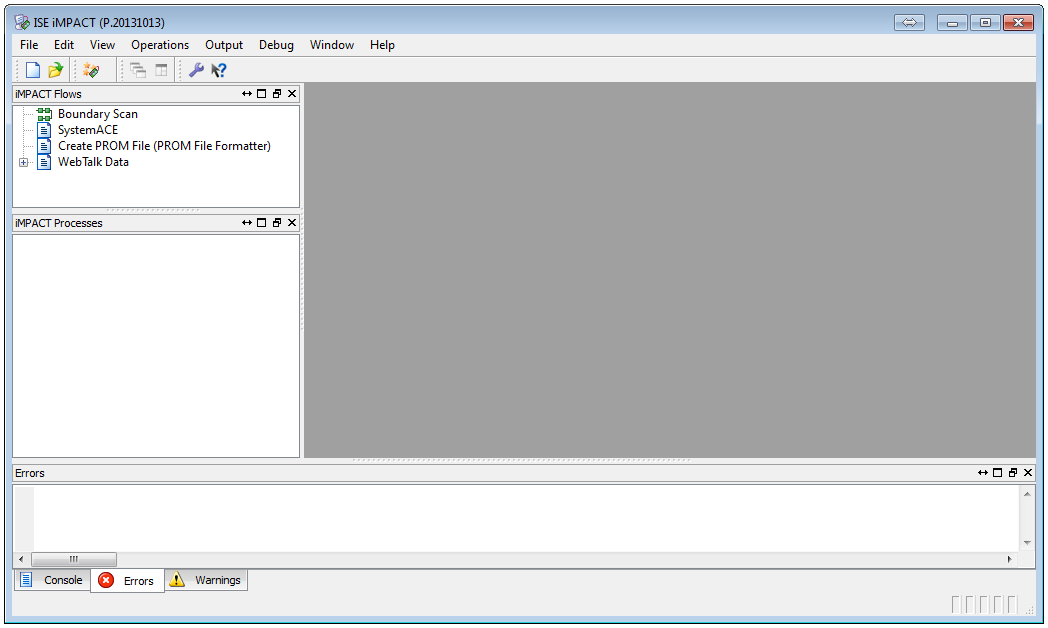Maximize the iMPACT Processes panel

click(x=262, y=223)
